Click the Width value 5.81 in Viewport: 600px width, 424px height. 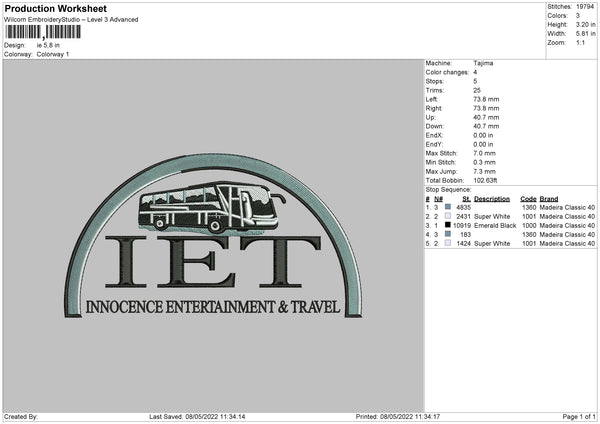585,34
